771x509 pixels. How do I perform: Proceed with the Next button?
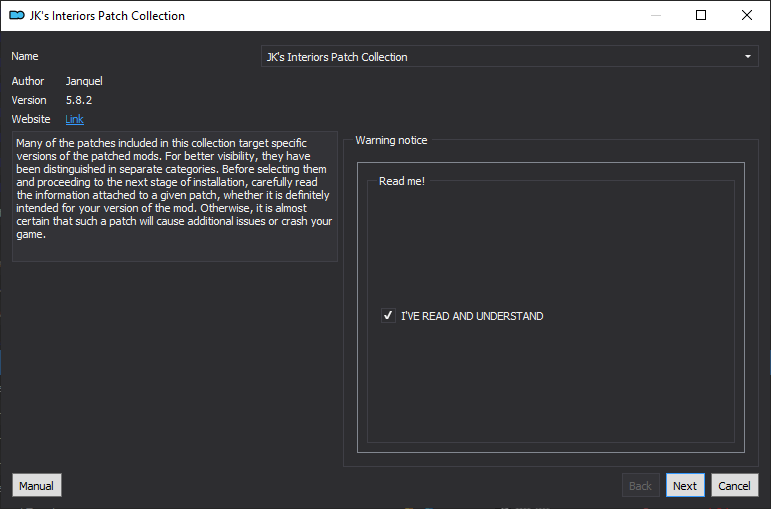[x=685, y=485]
